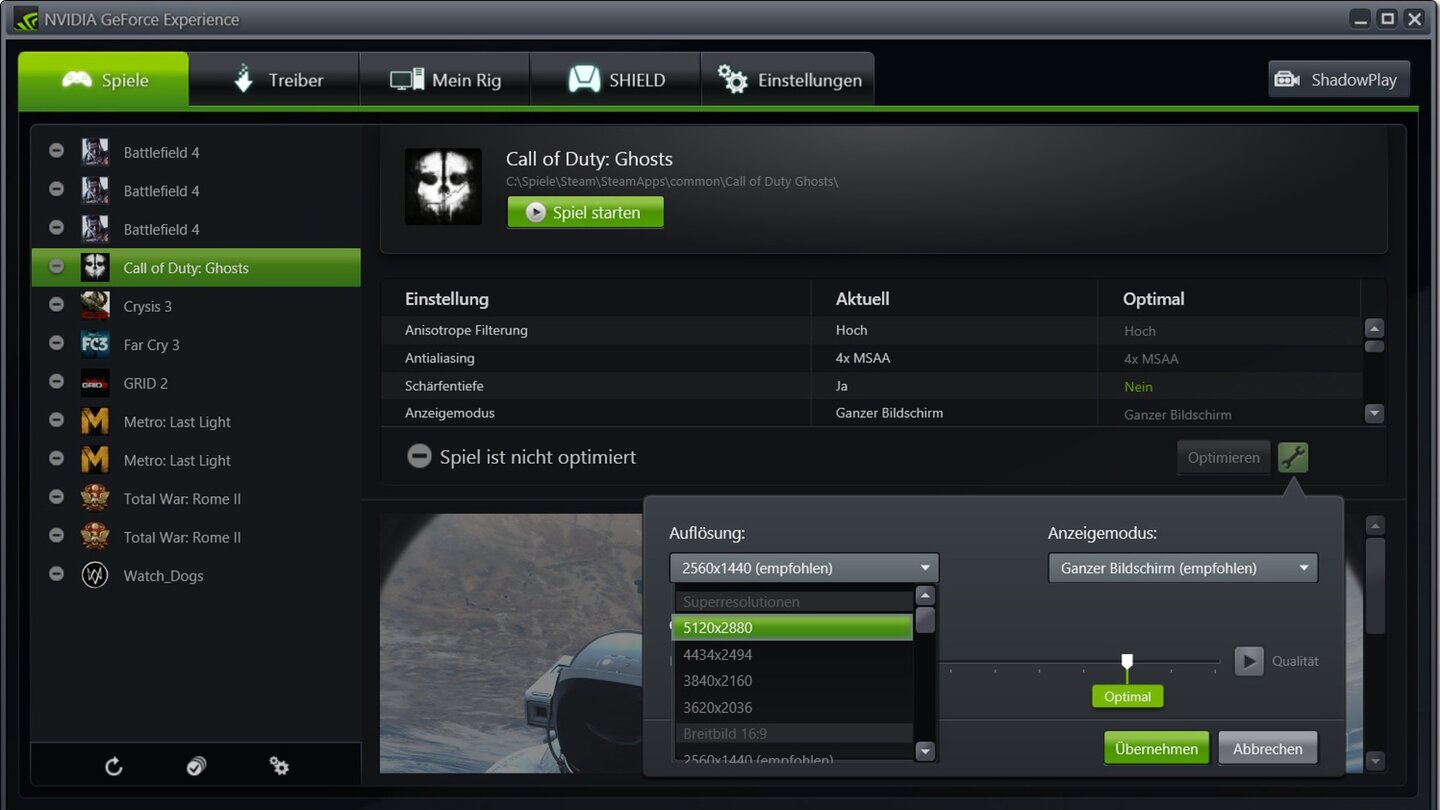The image size is (1440, 810).
Task: Click the Anisotrope Filterung setting row
Action: [871, 330]
